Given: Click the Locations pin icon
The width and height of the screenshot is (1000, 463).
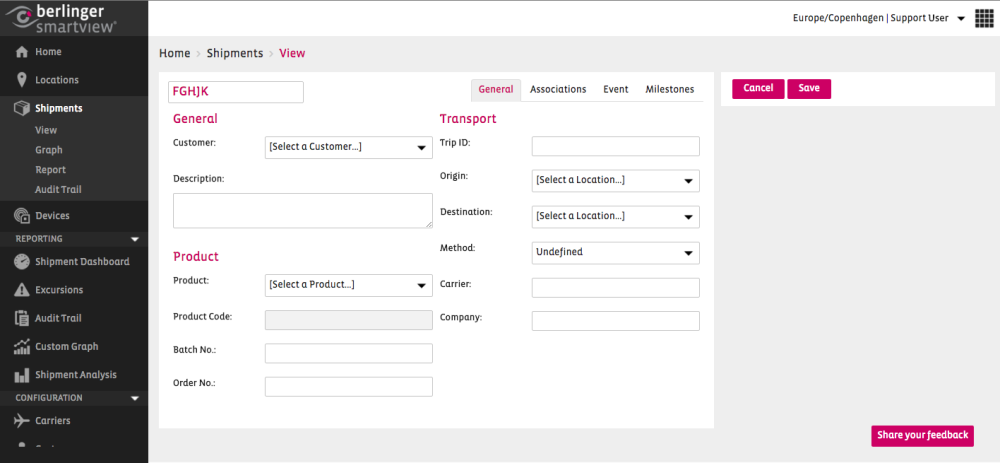Looking at the screenshot, I should pos(22,80).
